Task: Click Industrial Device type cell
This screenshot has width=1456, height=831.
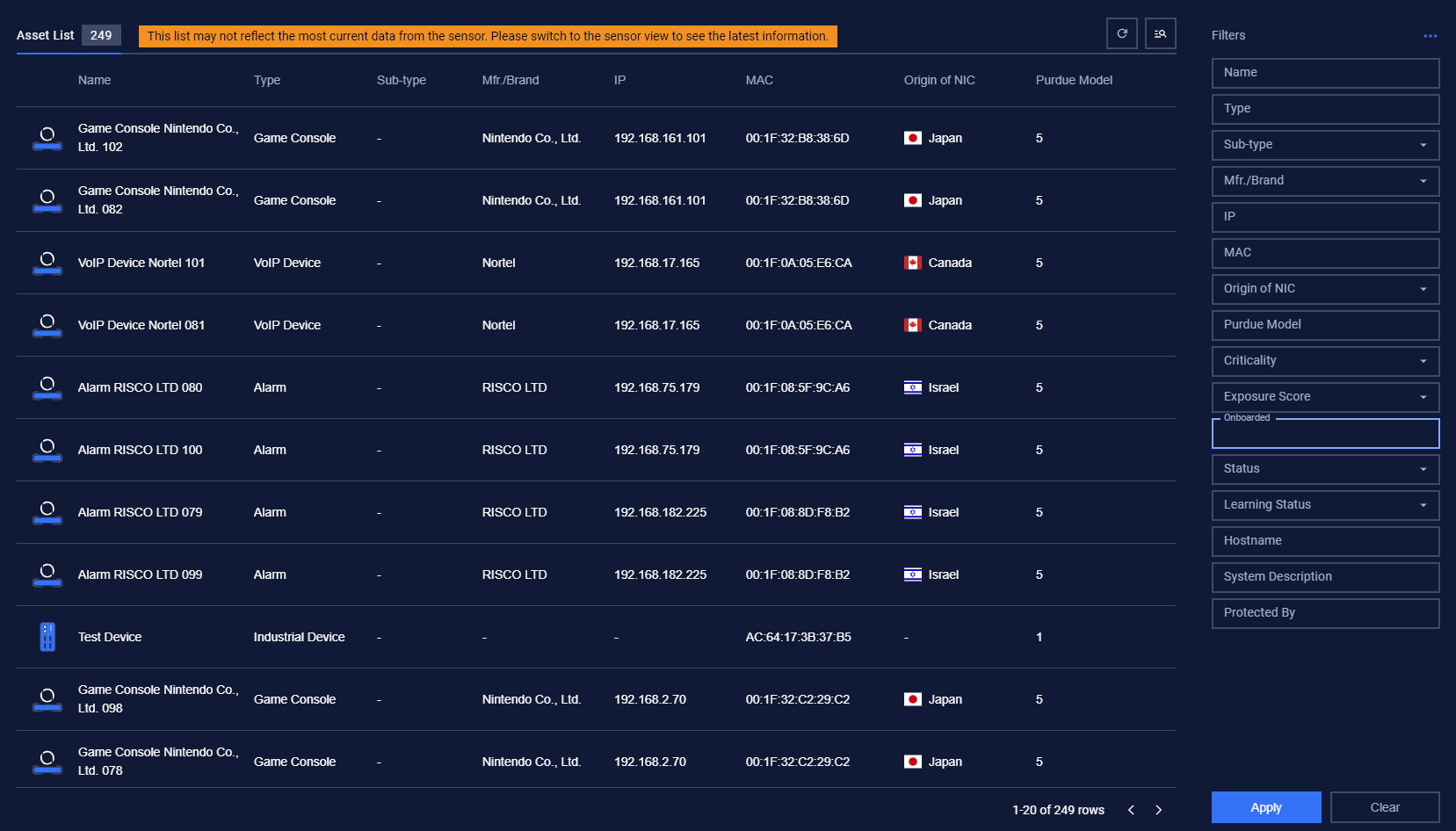Action: click(300, 637)
